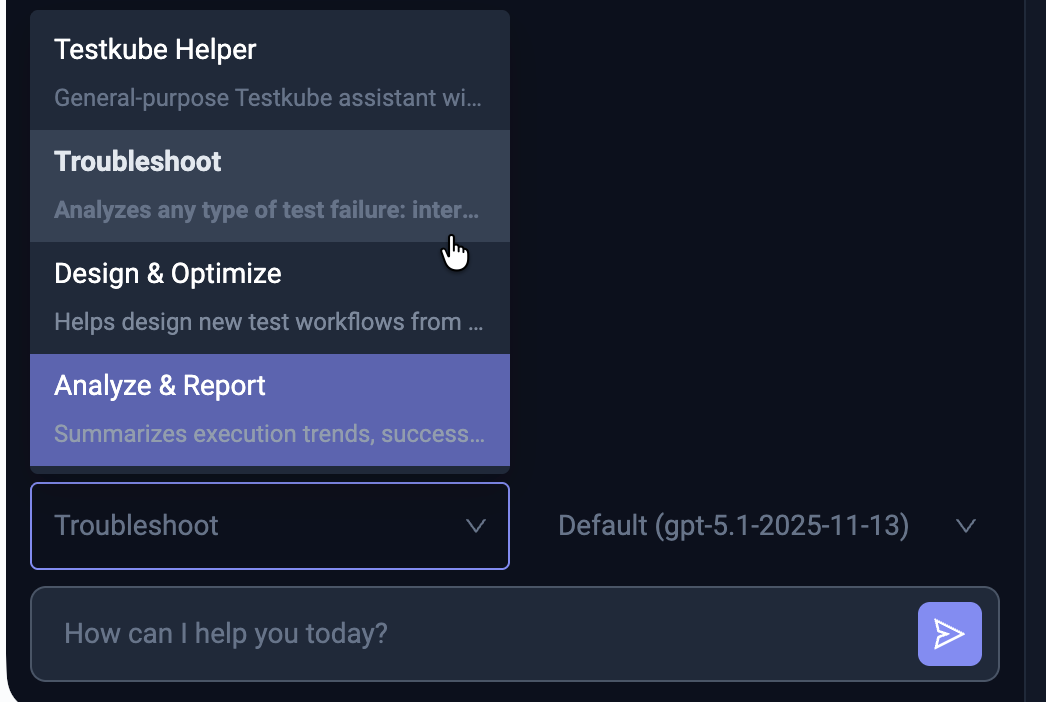Choose the Troubleshoot assistant from the list
This screenshot has height=702, width=1046.
(x=270, y=185)
